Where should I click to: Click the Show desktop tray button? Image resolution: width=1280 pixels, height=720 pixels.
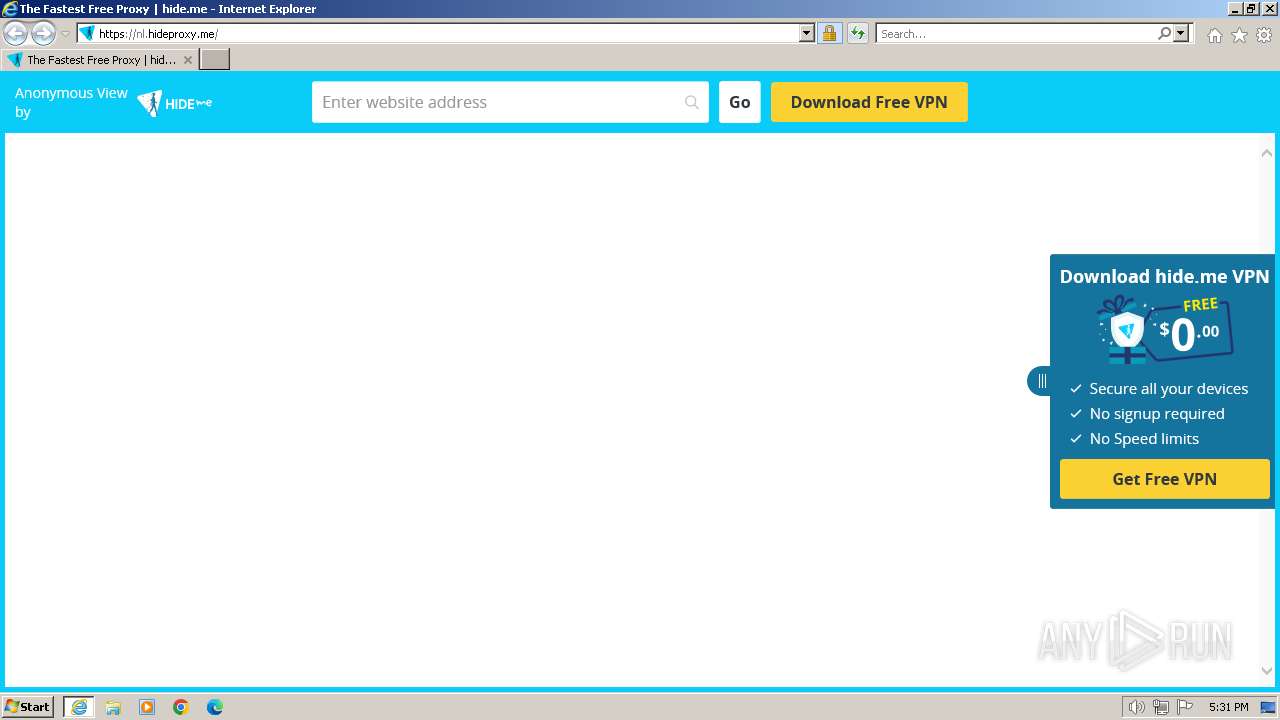click(x=1268, y=707)
